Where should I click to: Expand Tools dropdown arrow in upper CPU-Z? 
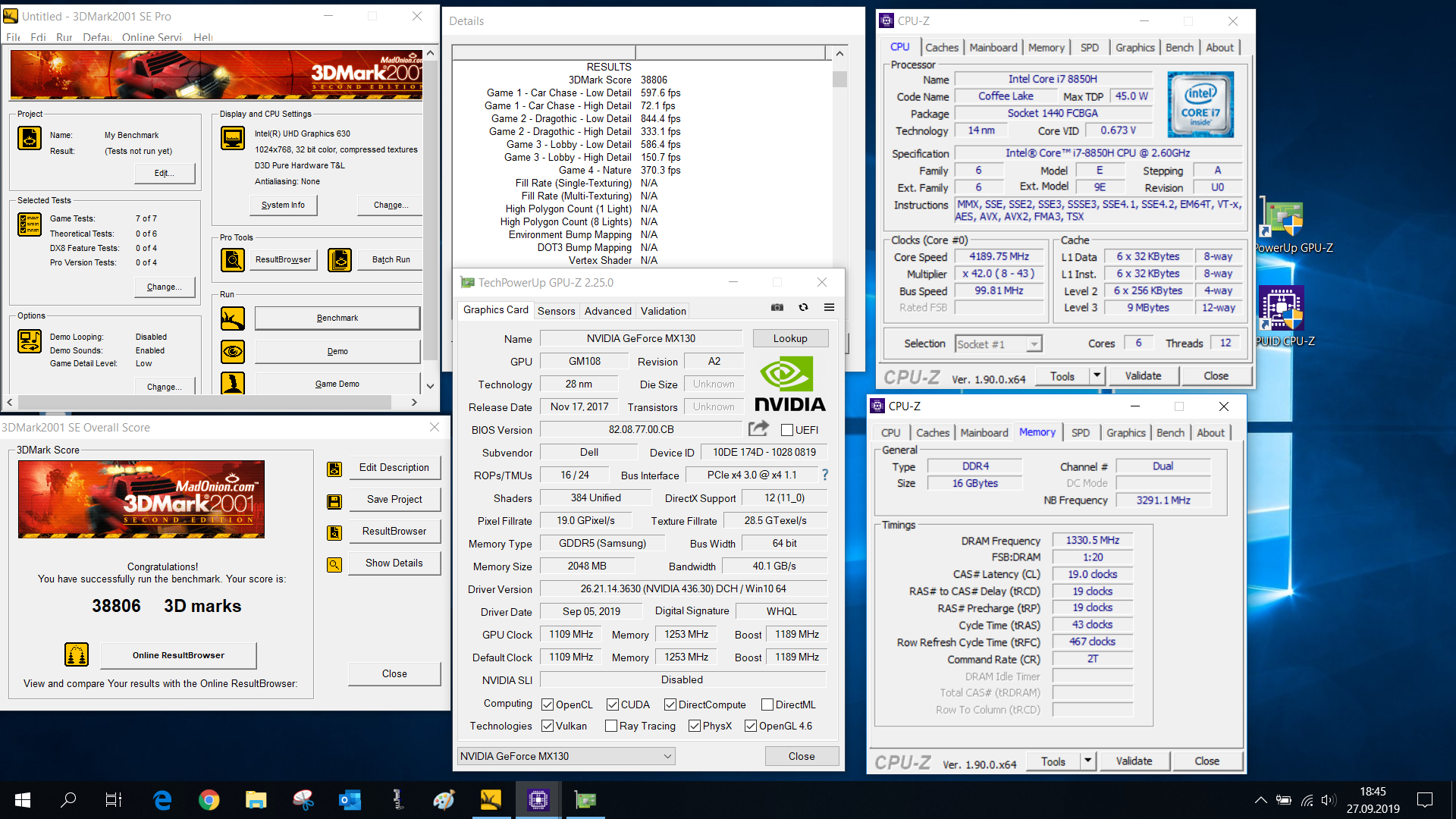tap(1097, 375)
